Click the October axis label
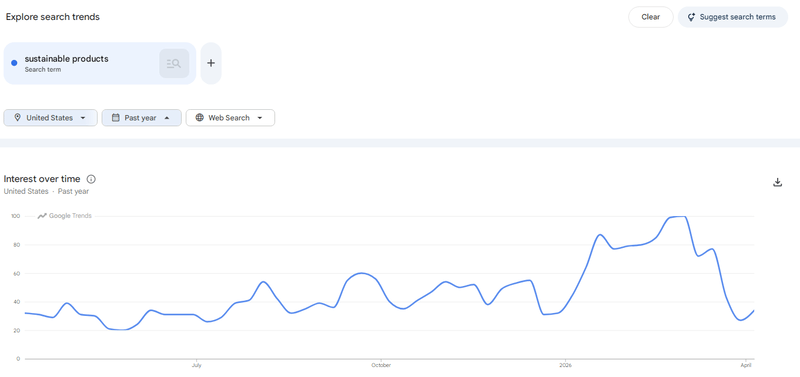Image resolution: width=800 pixels, height=377 pixels. [381, 365]
